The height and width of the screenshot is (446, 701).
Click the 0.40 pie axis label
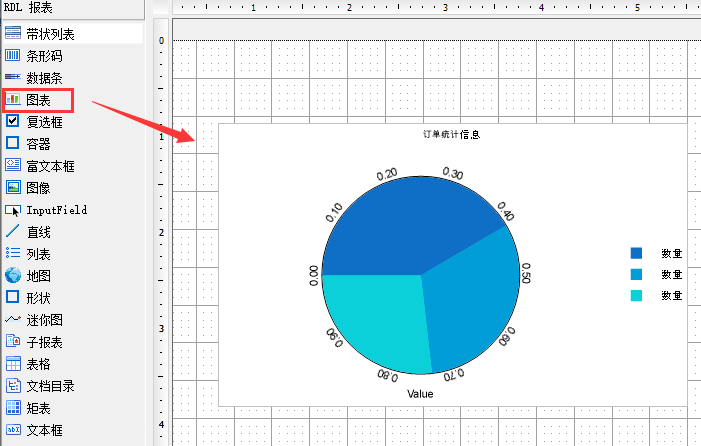pos(506,211)
